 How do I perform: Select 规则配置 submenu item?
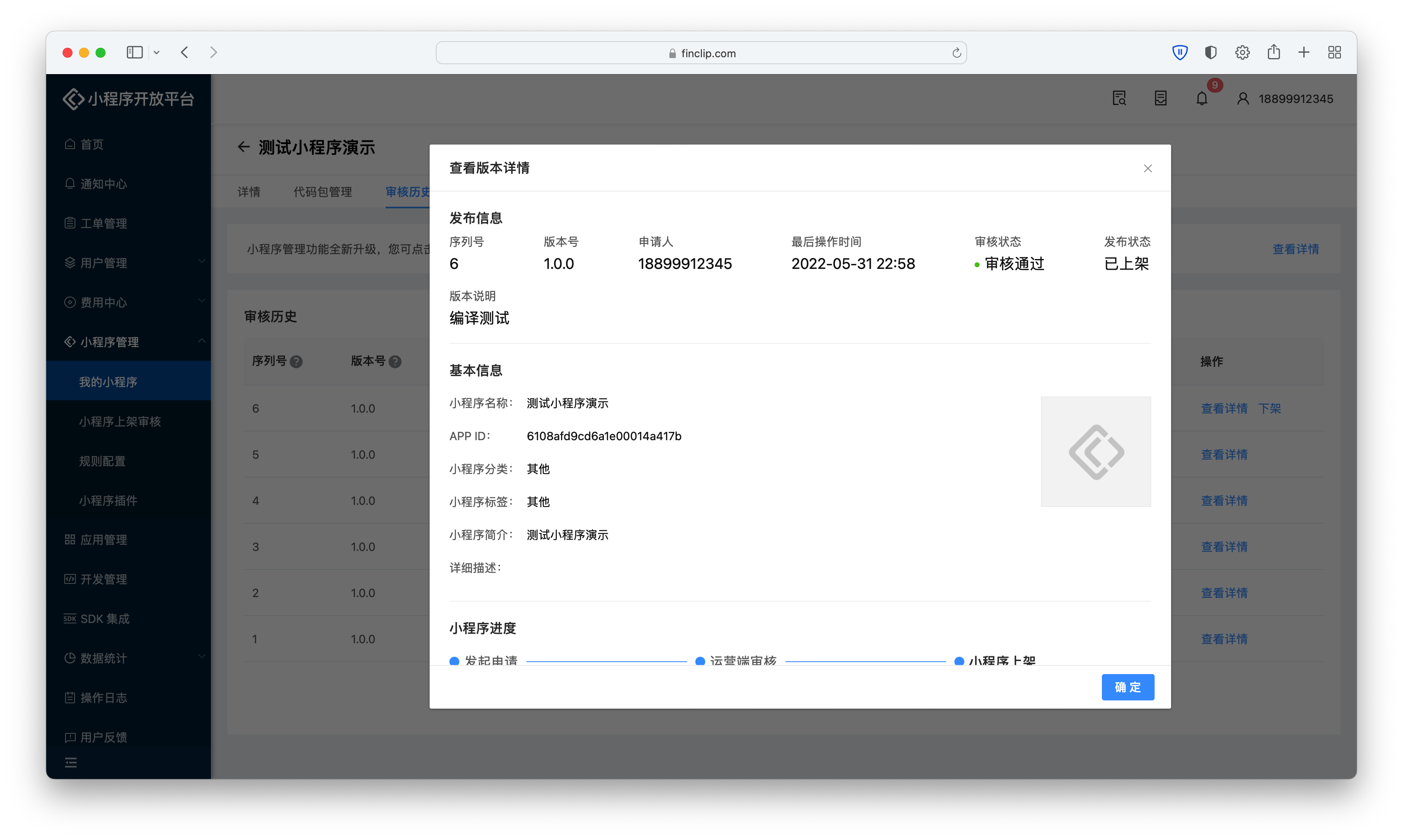[x=128, y=461]
